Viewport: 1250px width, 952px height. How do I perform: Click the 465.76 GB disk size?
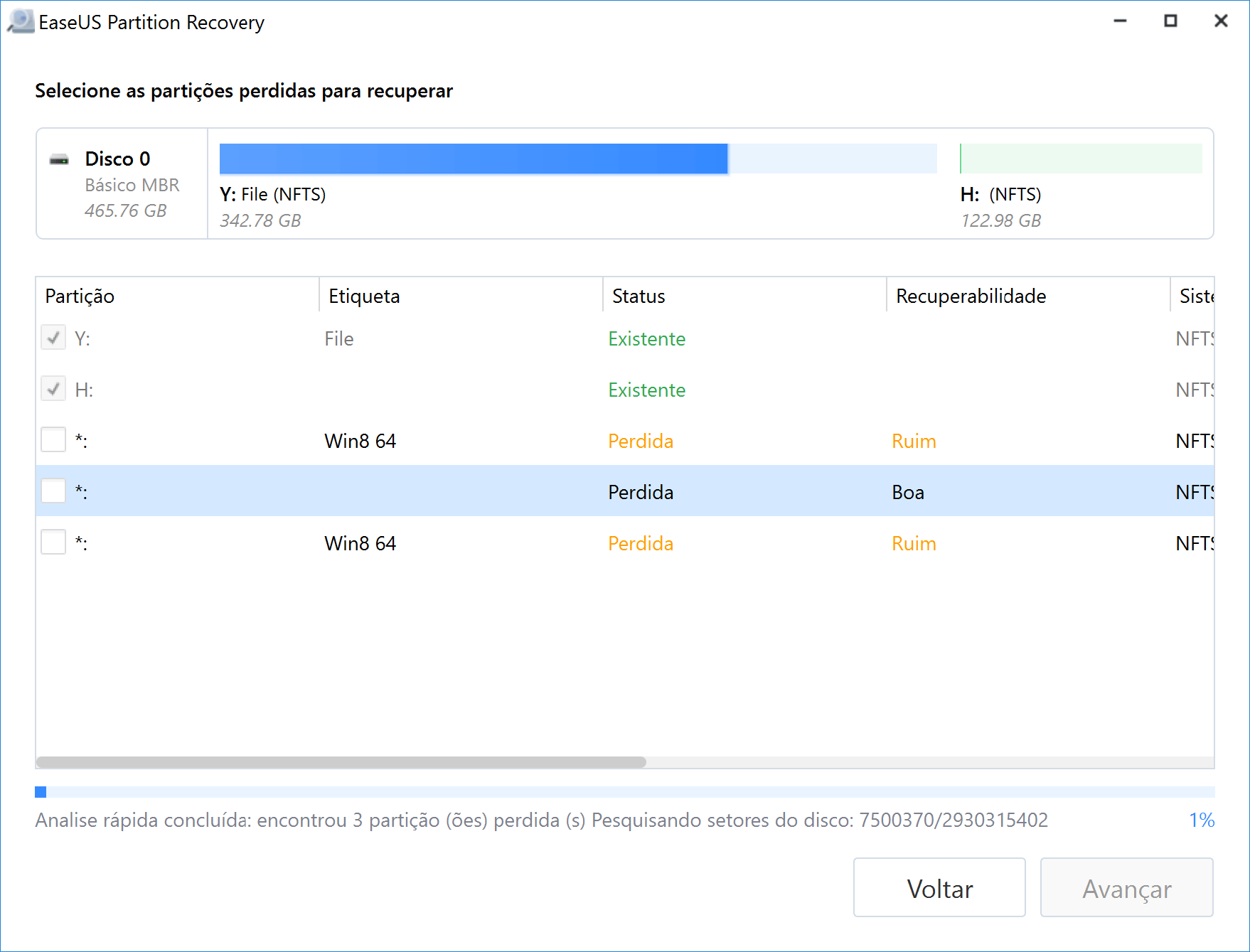[125, 210]
